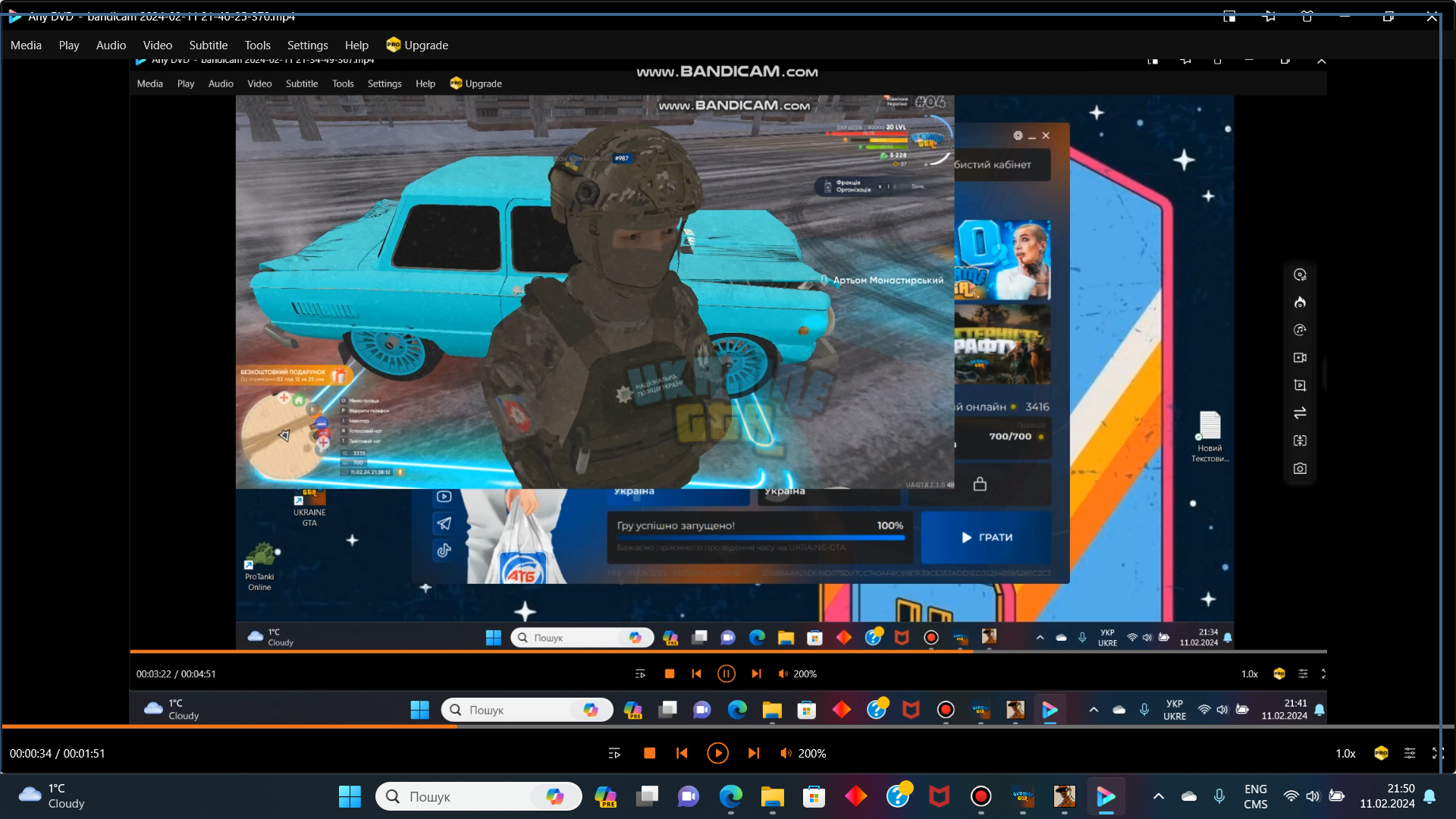Open the Help menu in the top menu bar

[x=356, y=45]
